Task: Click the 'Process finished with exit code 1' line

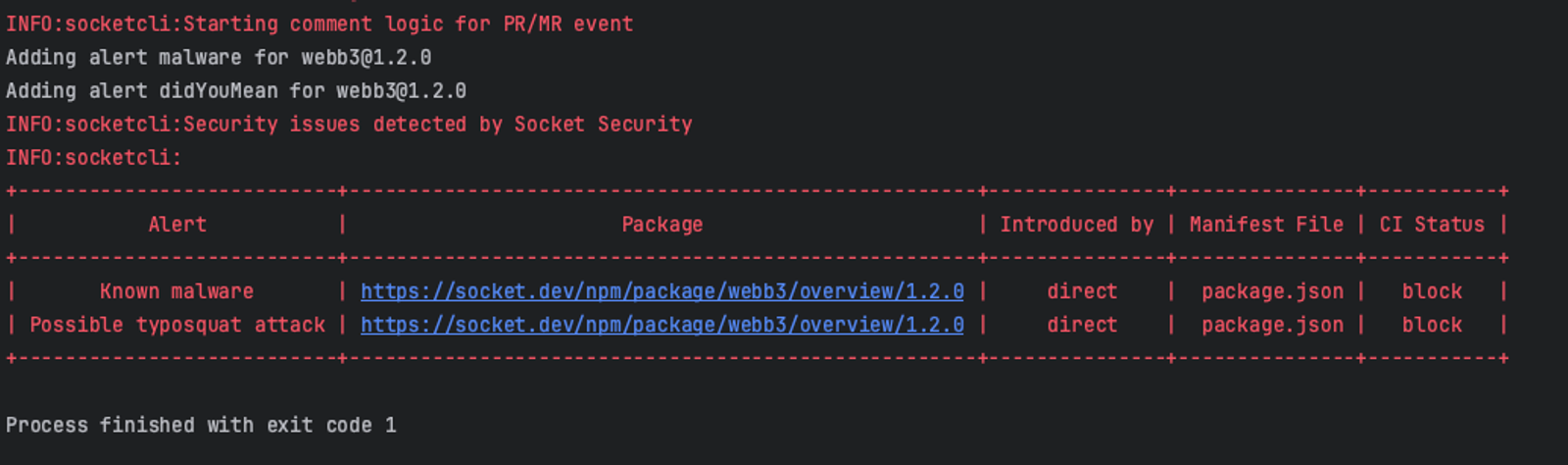Action: click(x=201, y=425)
